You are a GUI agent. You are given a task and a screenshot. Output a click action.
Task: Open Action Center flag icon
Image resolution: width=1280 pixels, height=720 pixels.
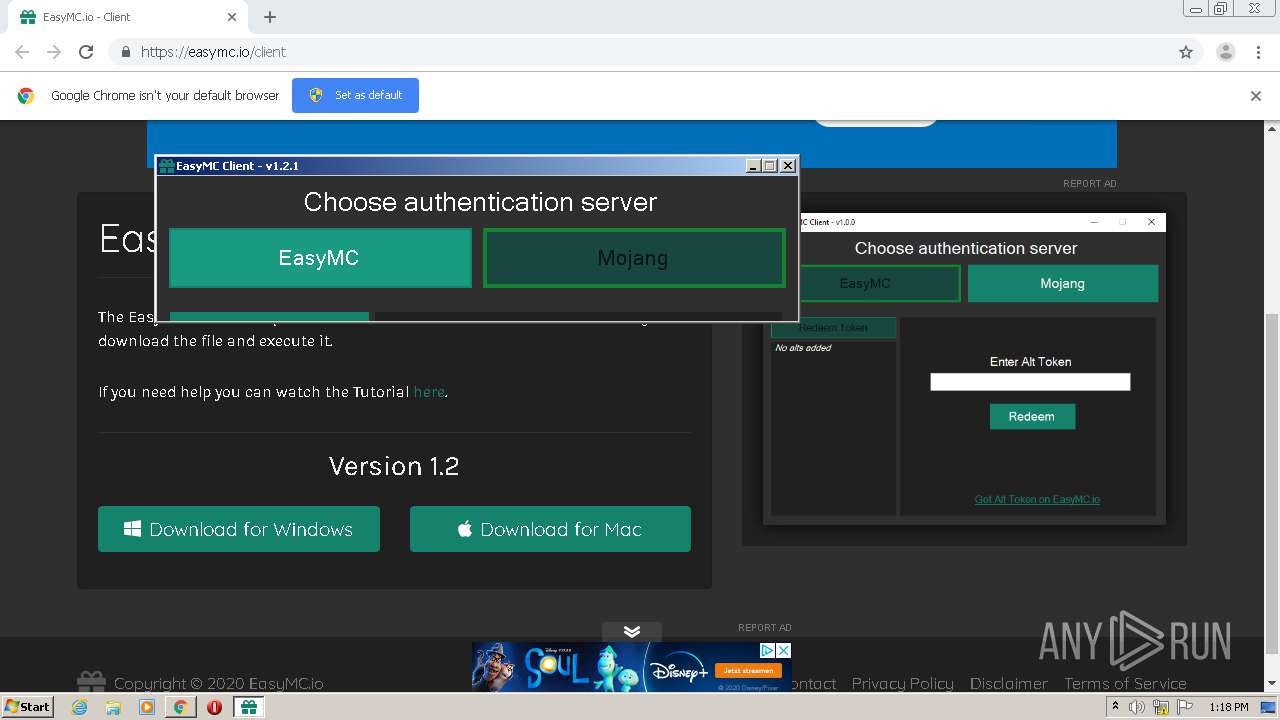coord(1185,707)
